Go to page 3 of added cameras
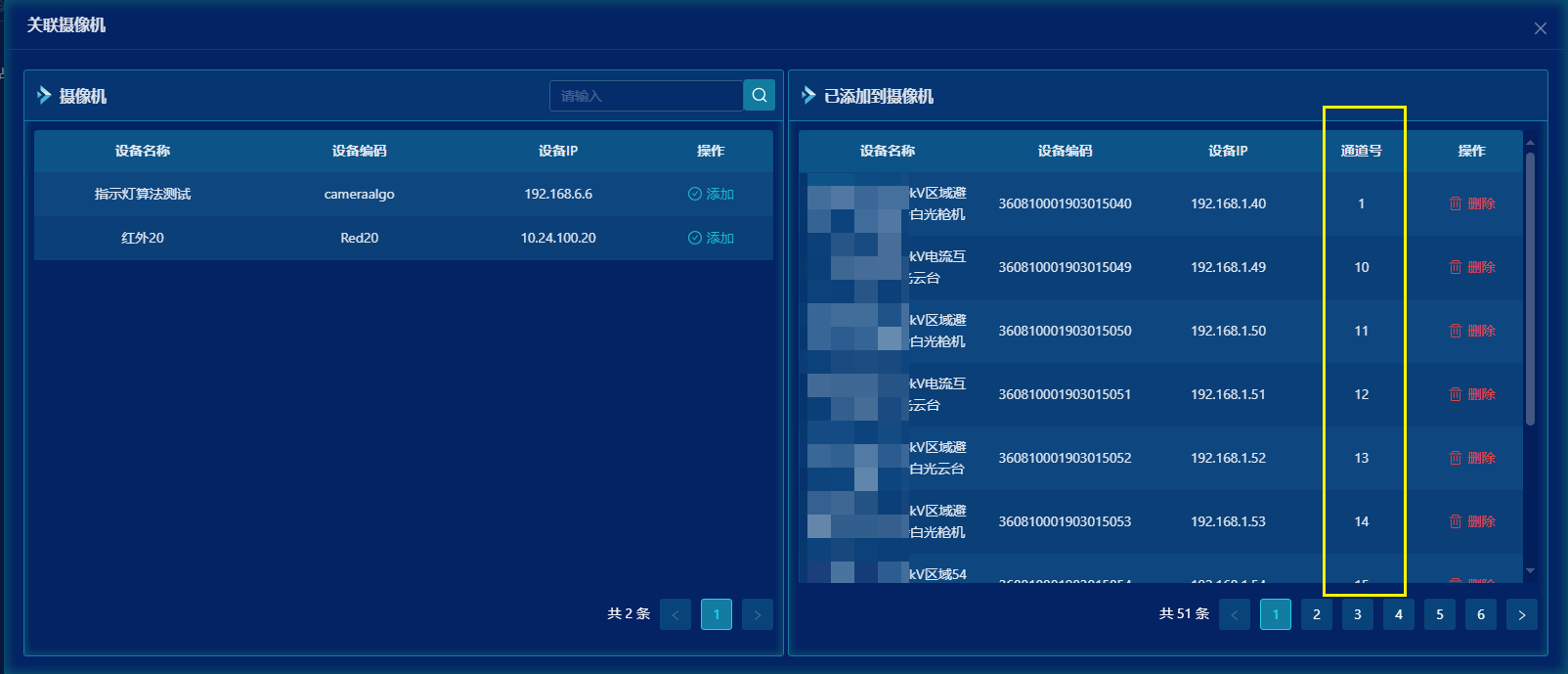 tap(1358, 614)
